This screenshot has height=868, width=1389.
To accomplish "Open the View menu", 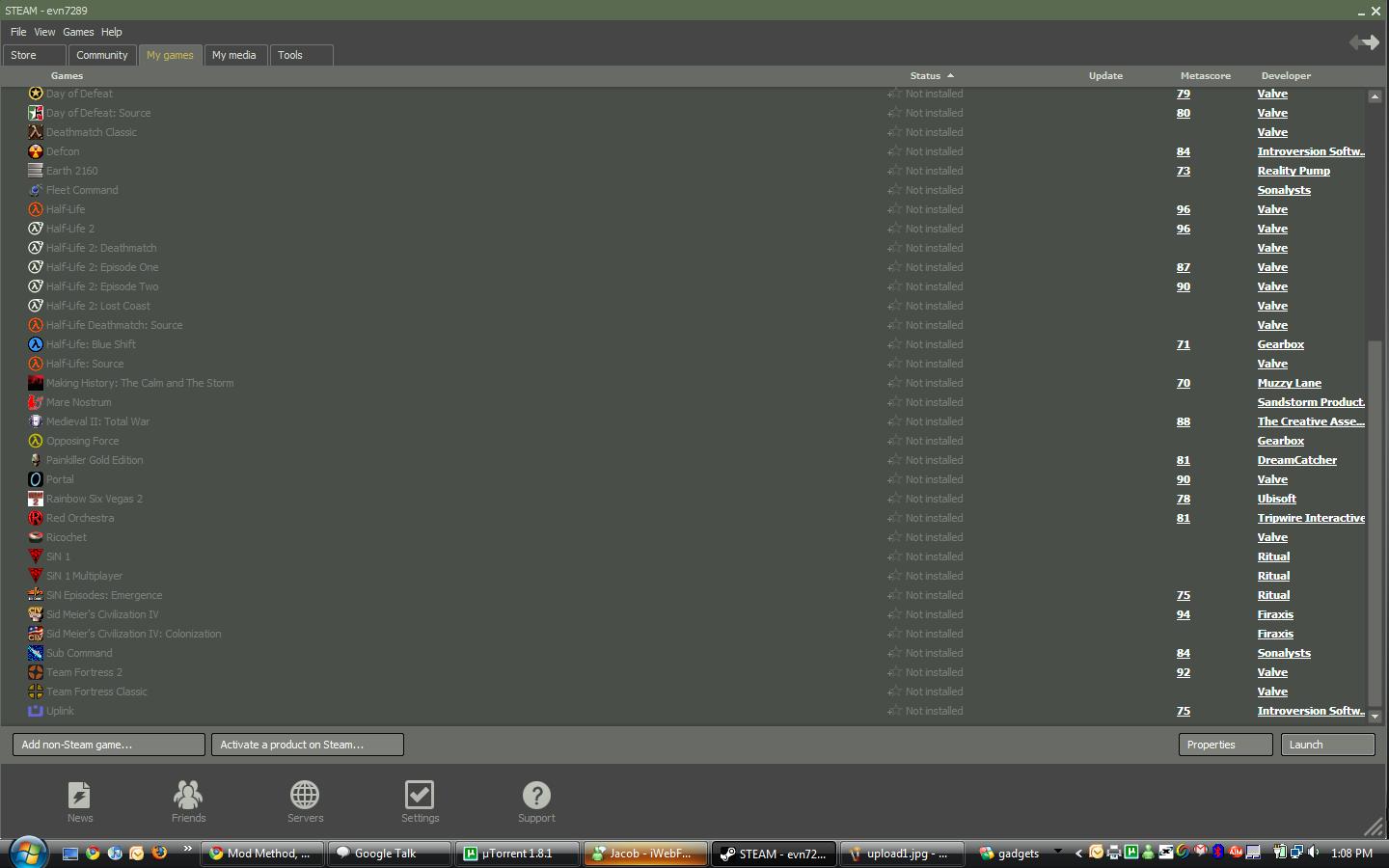I will coord(44,32).
